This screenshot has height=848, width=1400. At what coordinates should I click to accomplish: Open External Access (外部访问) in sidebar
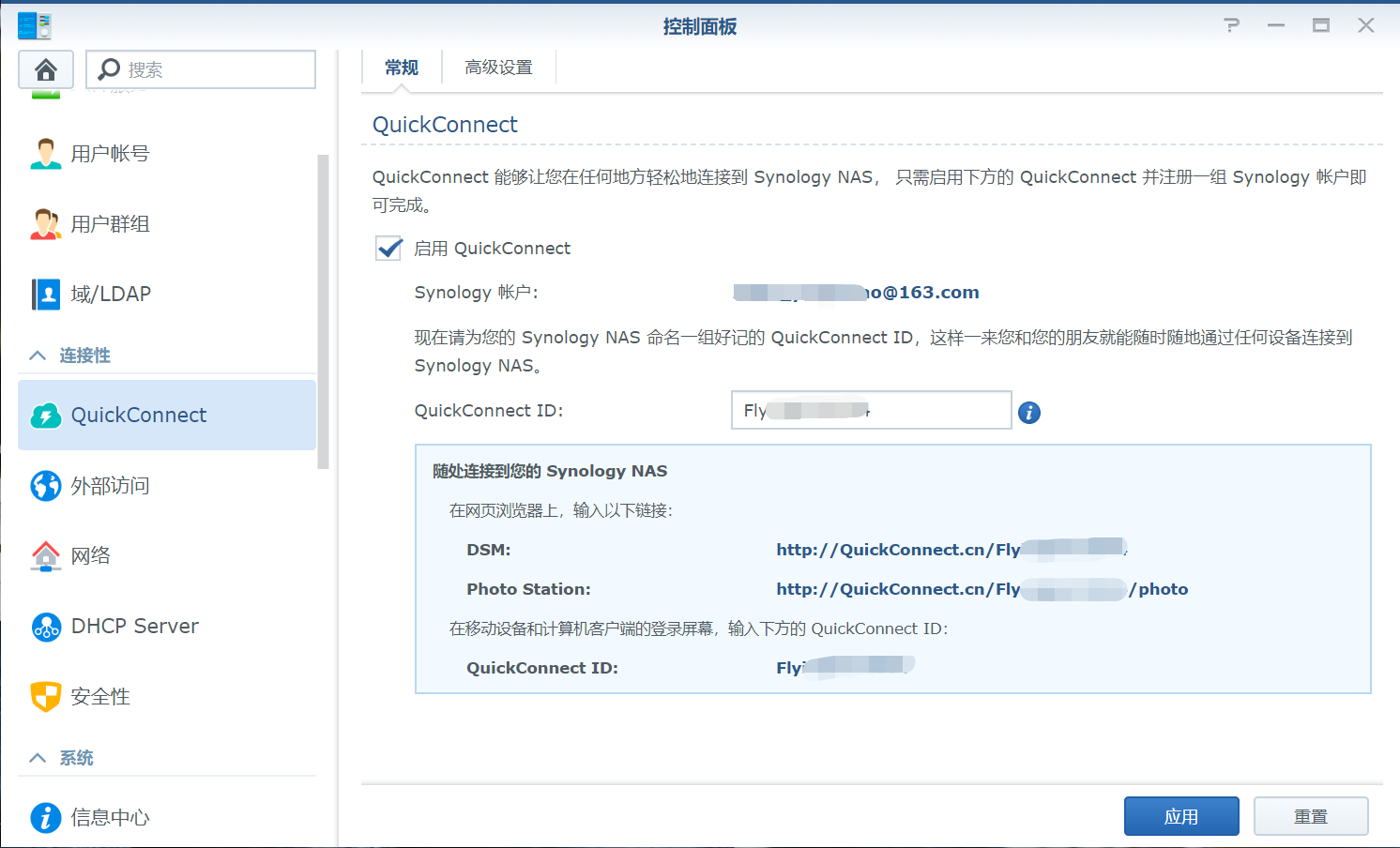pos(167,486)
